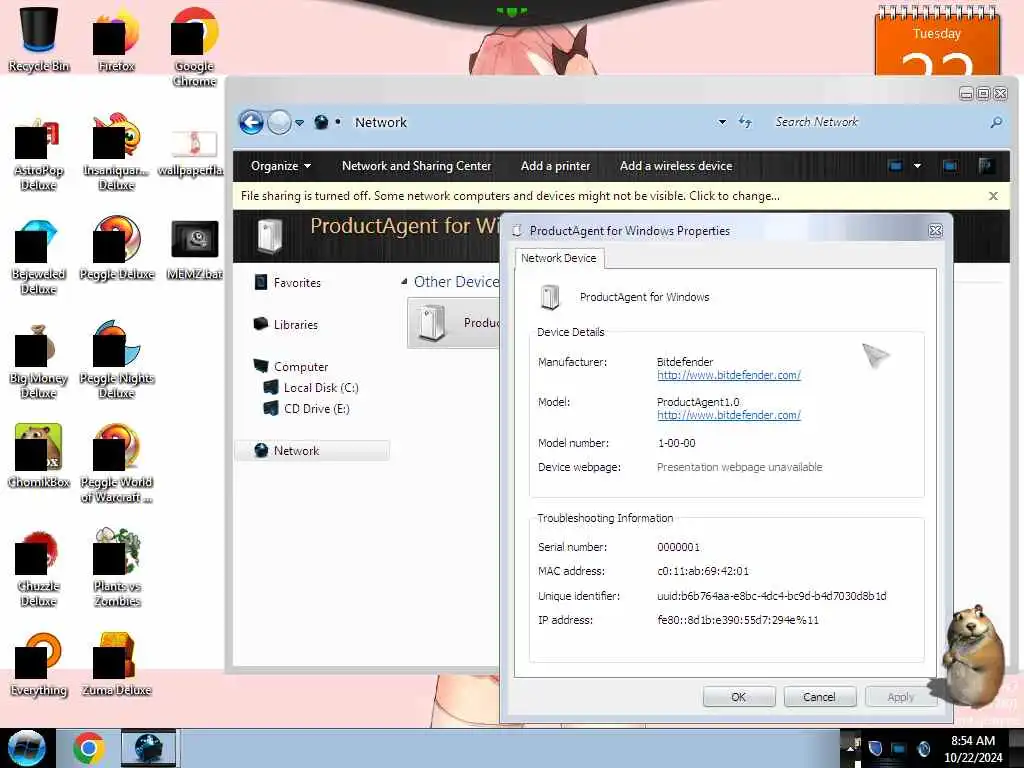Click the Tuesday calendar gadget
The image size is (1024, 768).
point(937,40)
